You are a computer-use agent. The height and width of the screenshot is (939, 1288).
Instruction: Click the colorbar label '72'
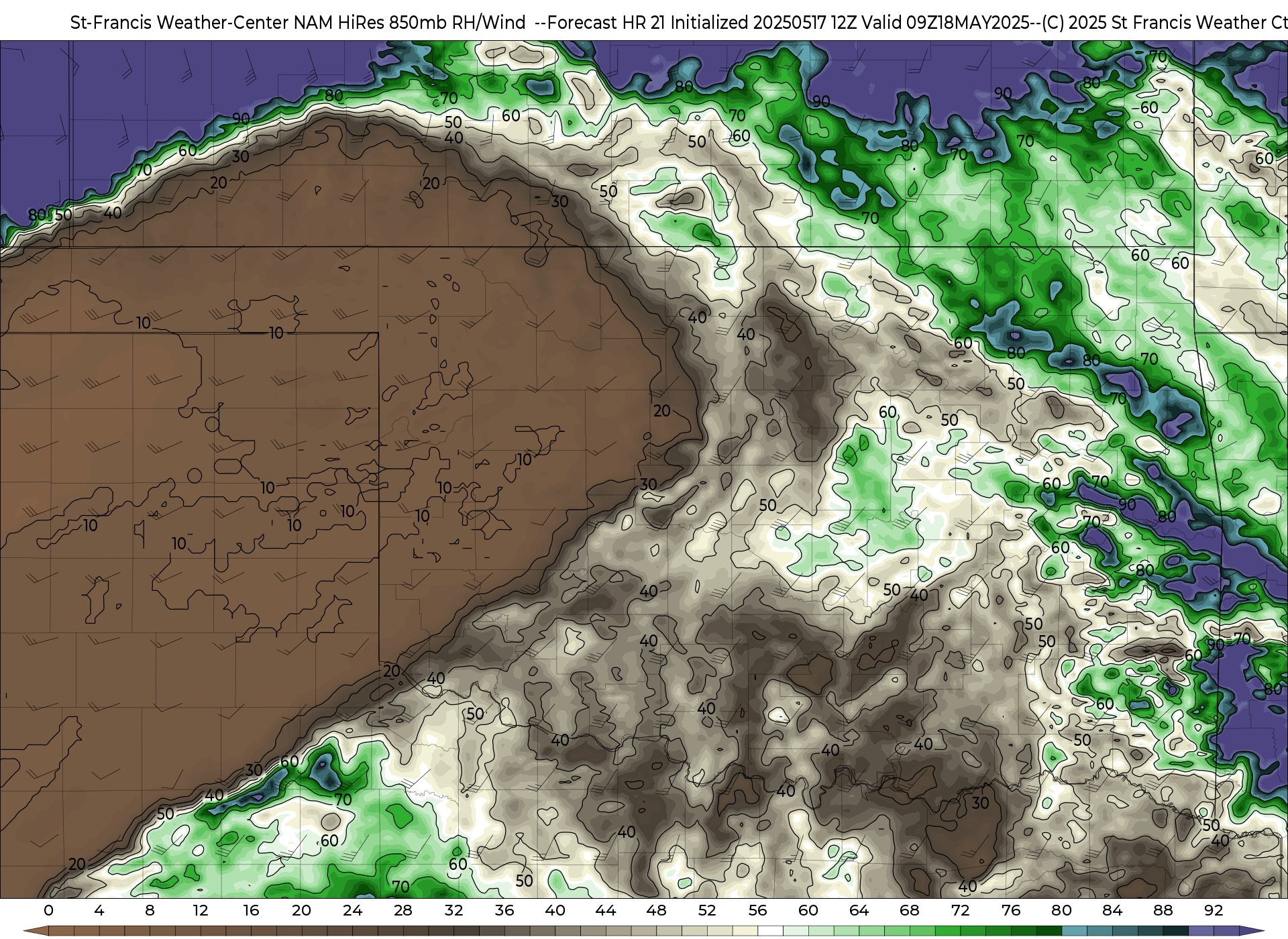(960, 910)
